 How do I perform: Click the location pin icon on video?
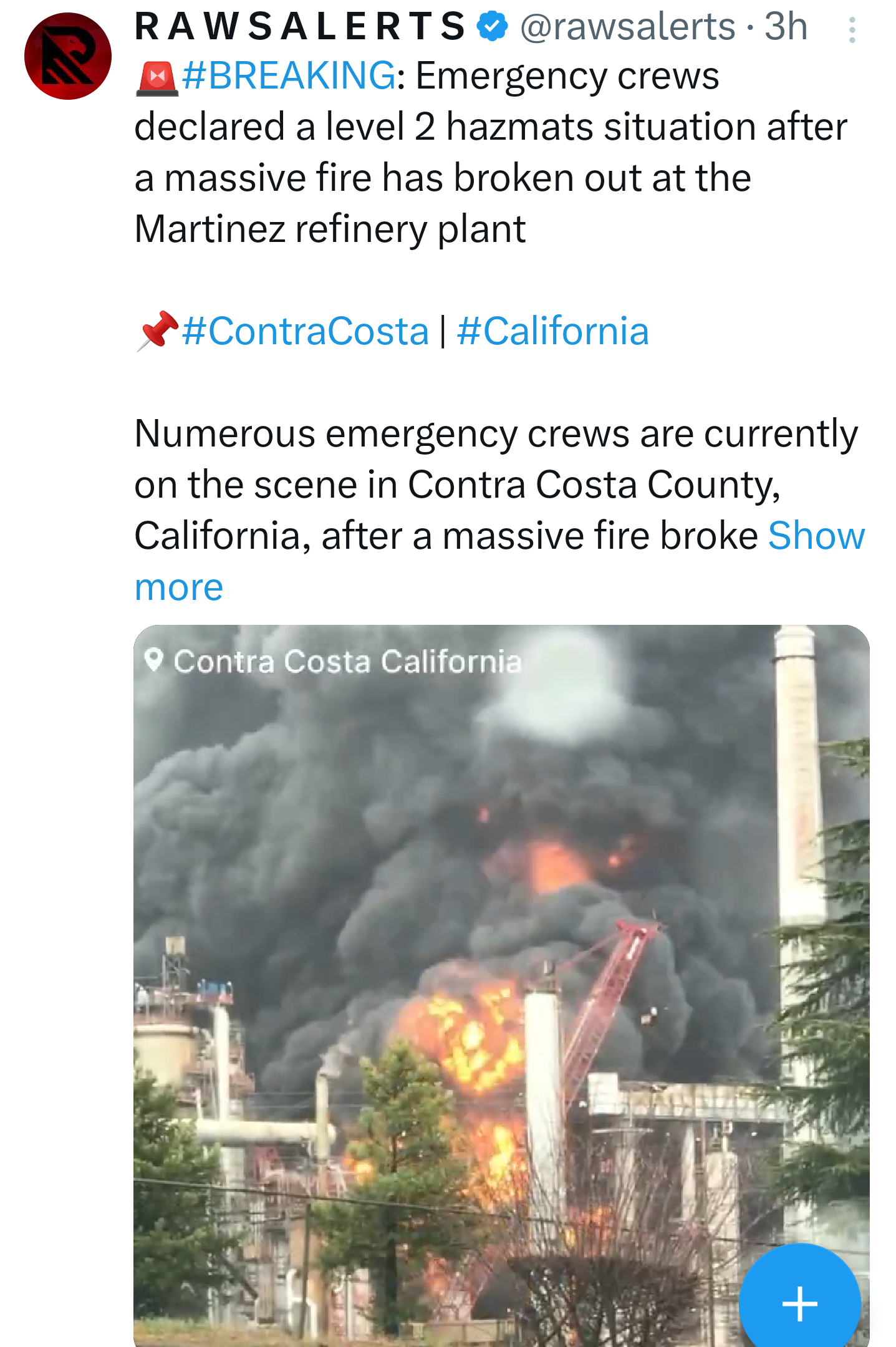pos(153,660)
